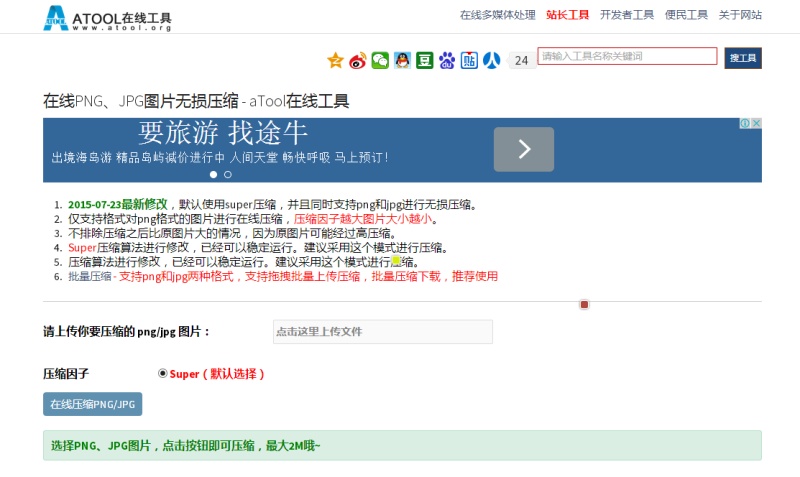Add to favorites with the star icon
This screenshot has height=477, width=800.
[335, 60]
